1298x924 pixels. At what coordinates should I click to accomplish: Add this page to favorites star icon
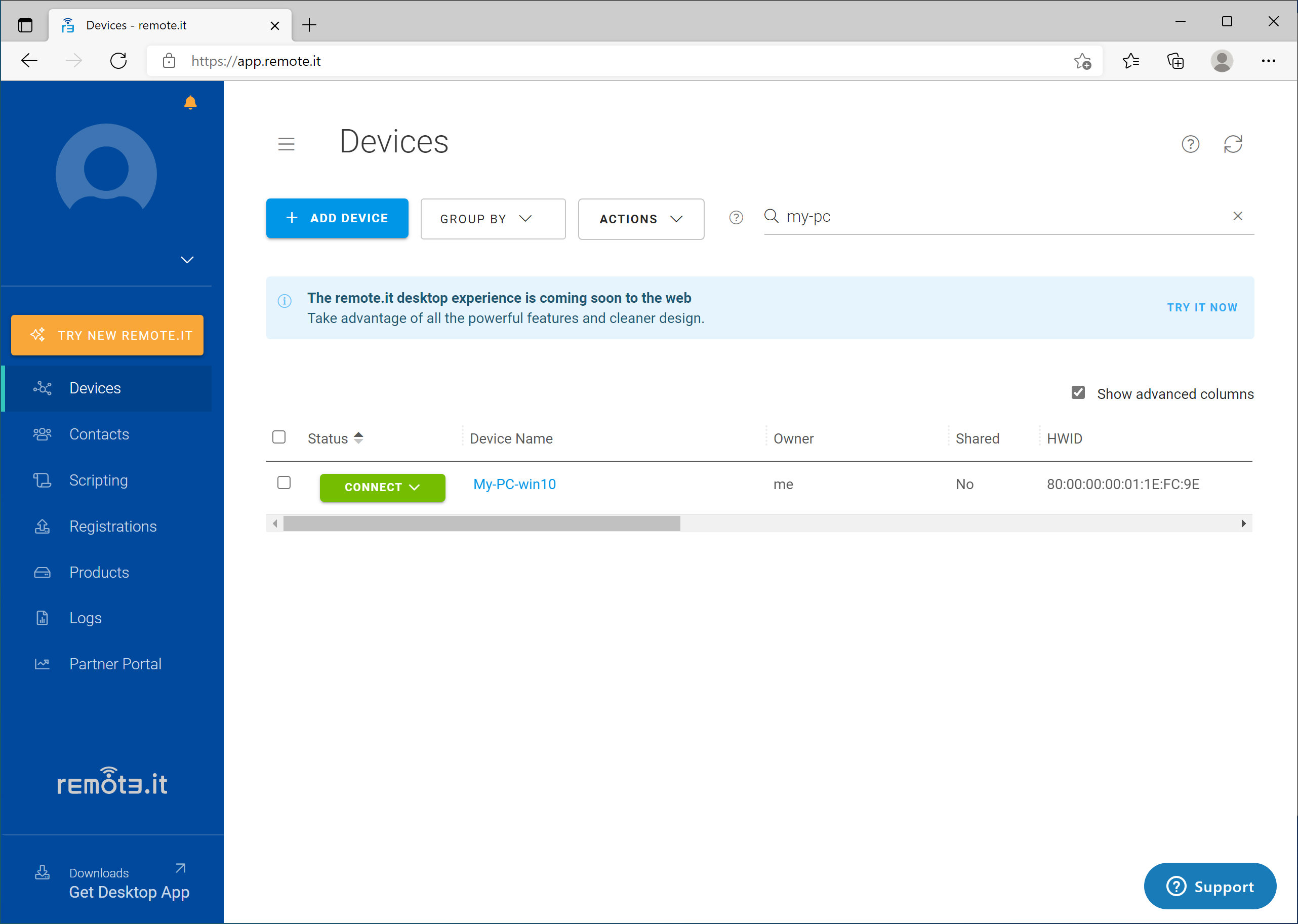[1082, 61]
